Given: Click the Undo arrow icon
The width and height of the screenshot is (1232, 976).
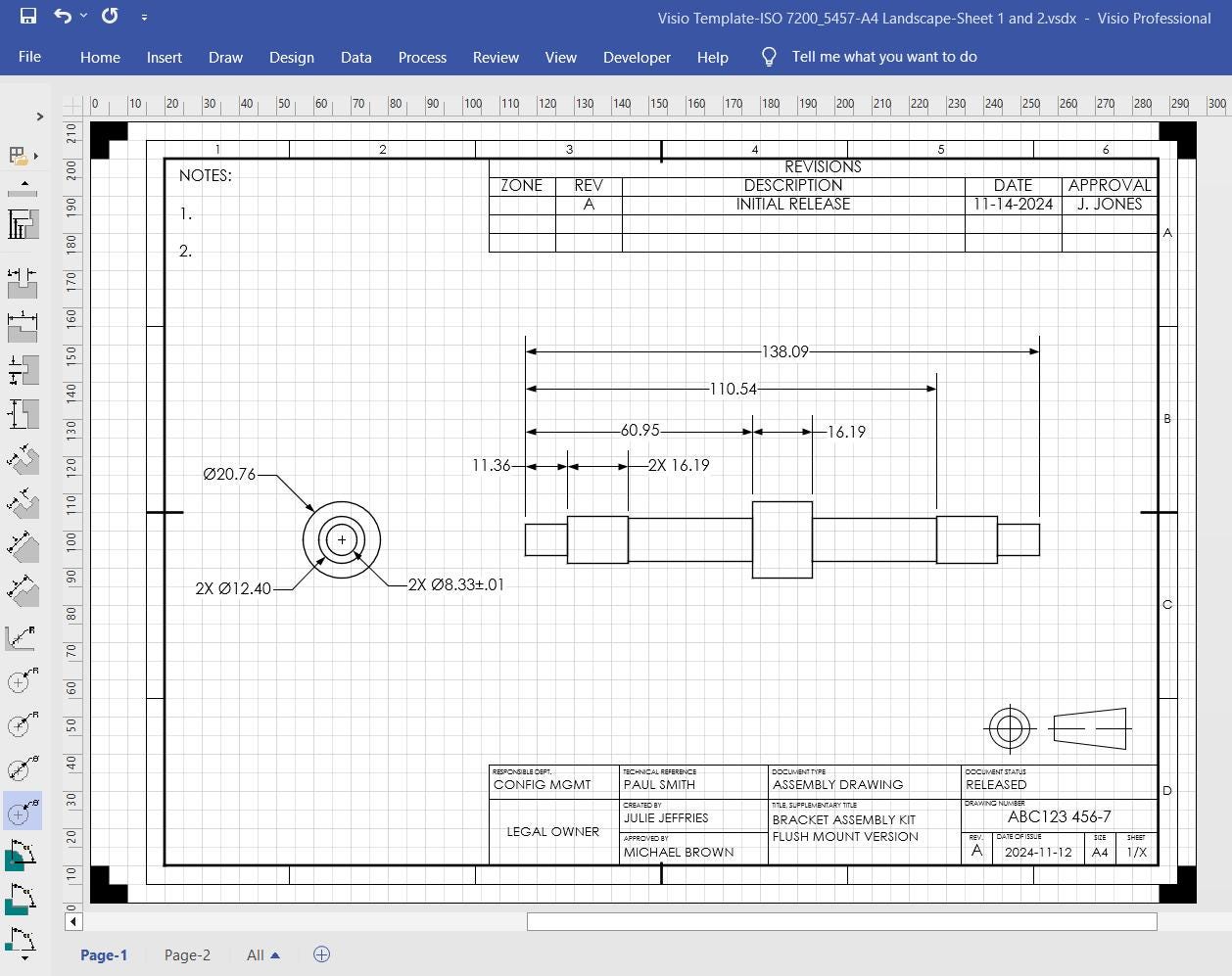Looking at the screenshot, I should pos(63,17).
